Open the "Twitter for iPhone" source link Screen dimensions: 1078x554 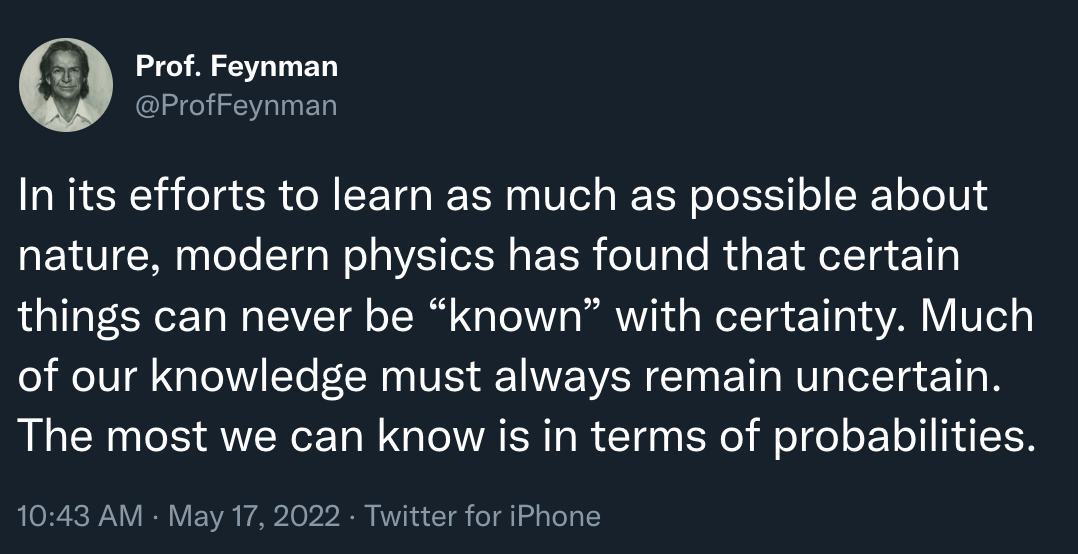(x=483, y=516)
